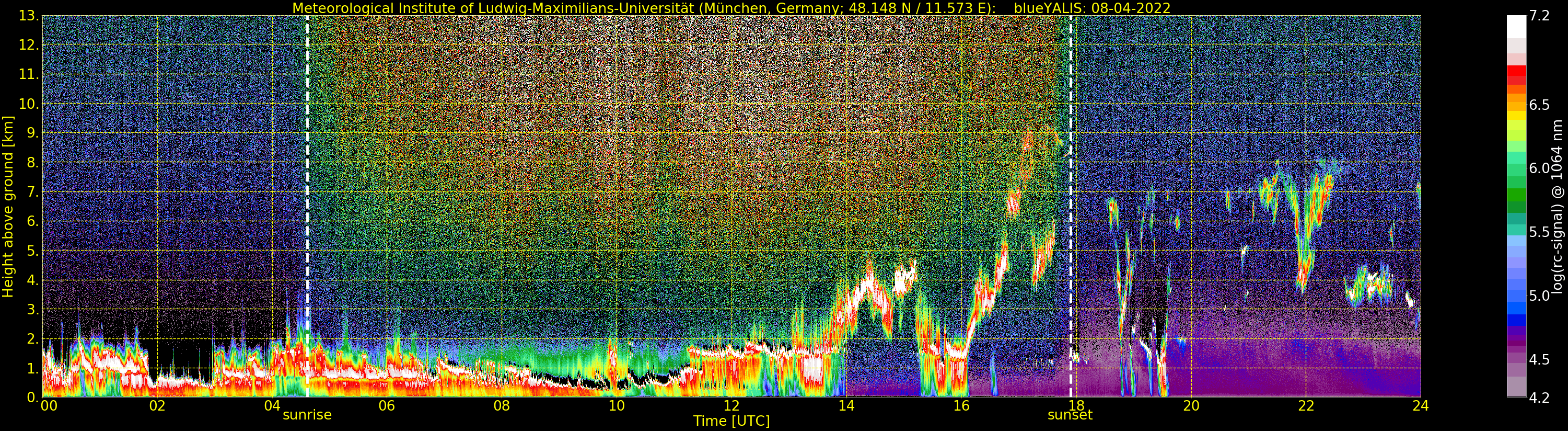Screen dimensions: 1568x431
Task: Click the 'sunset' label below the axis
Action: 1070,415
